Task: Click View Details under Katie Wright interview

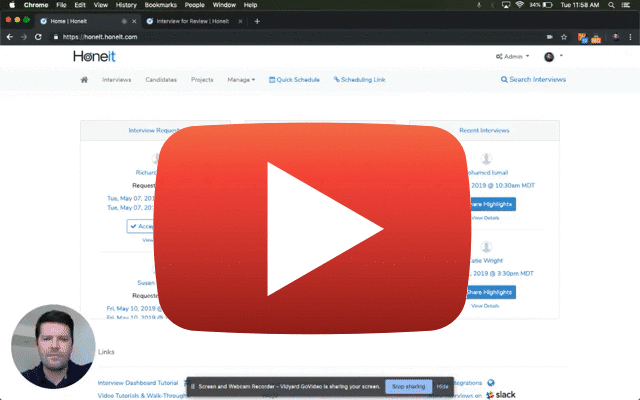Action: [485, 306]
